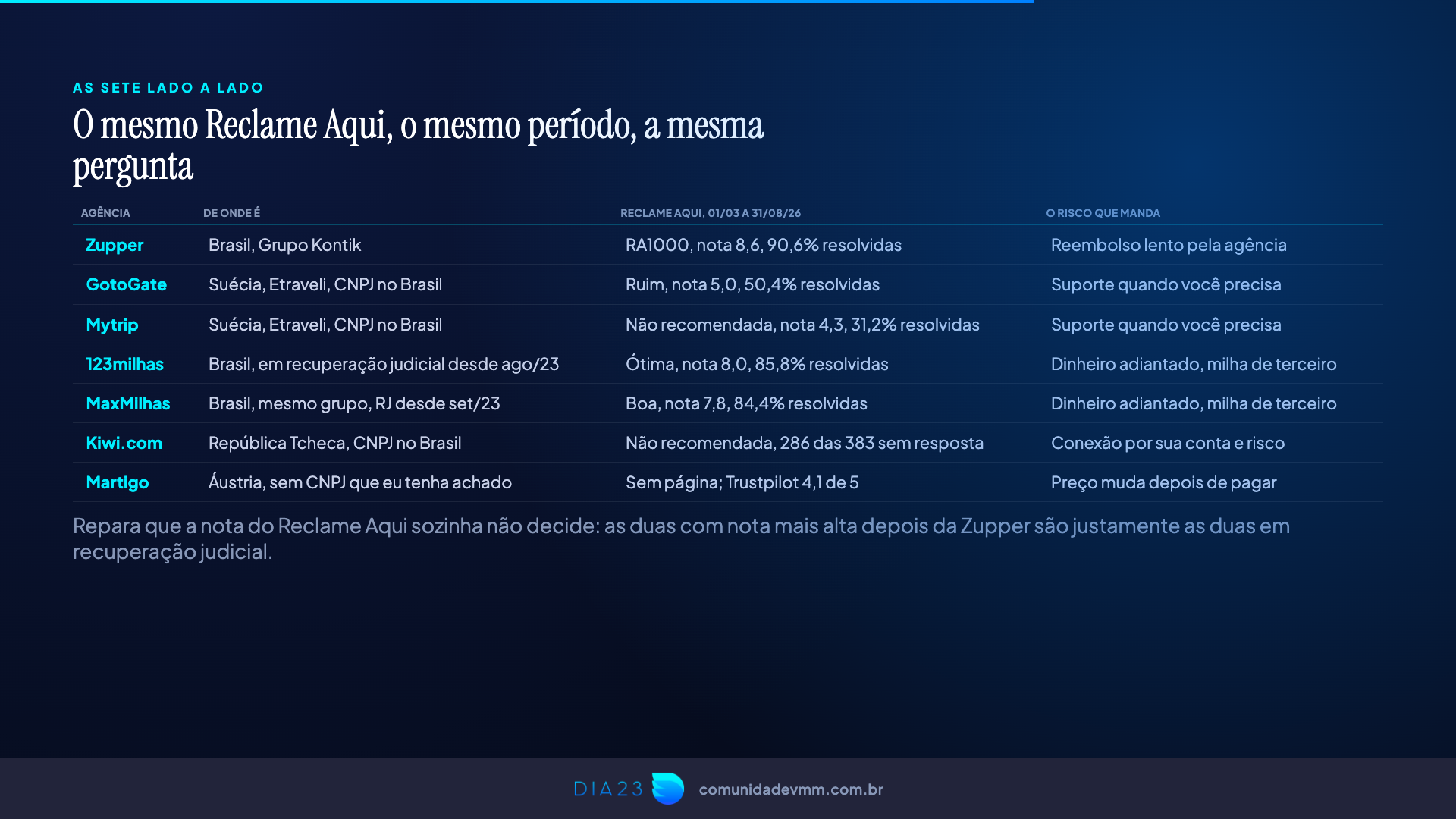This screenshot has height=819, width=1456.
Task: Select the 'AS SETE LADO A LADO' eyebrow text
Action: coord(168,88)
